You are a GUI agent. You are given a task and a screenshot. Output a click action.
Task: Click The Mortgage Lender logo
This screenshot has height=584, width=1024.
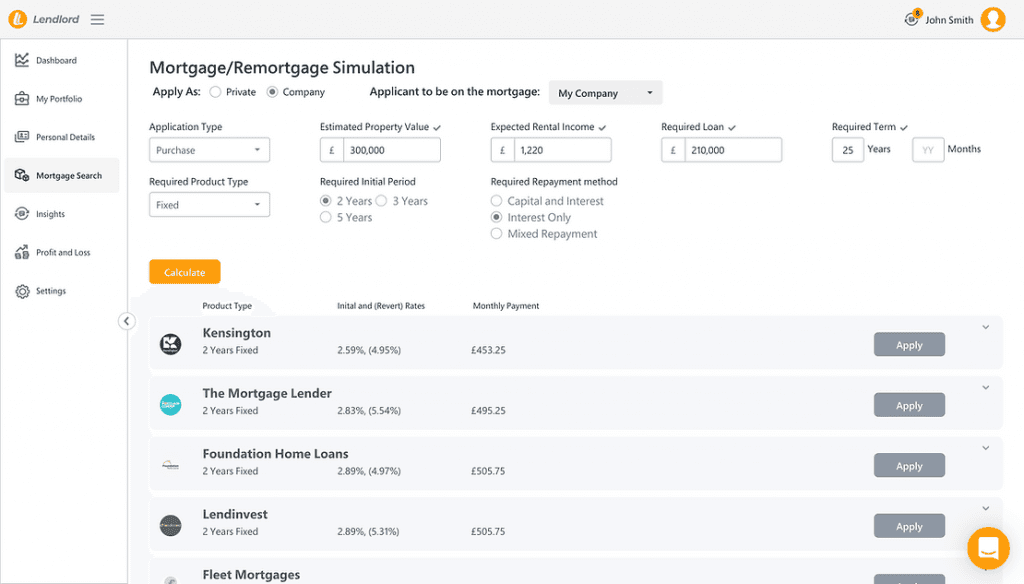point(170,404)
